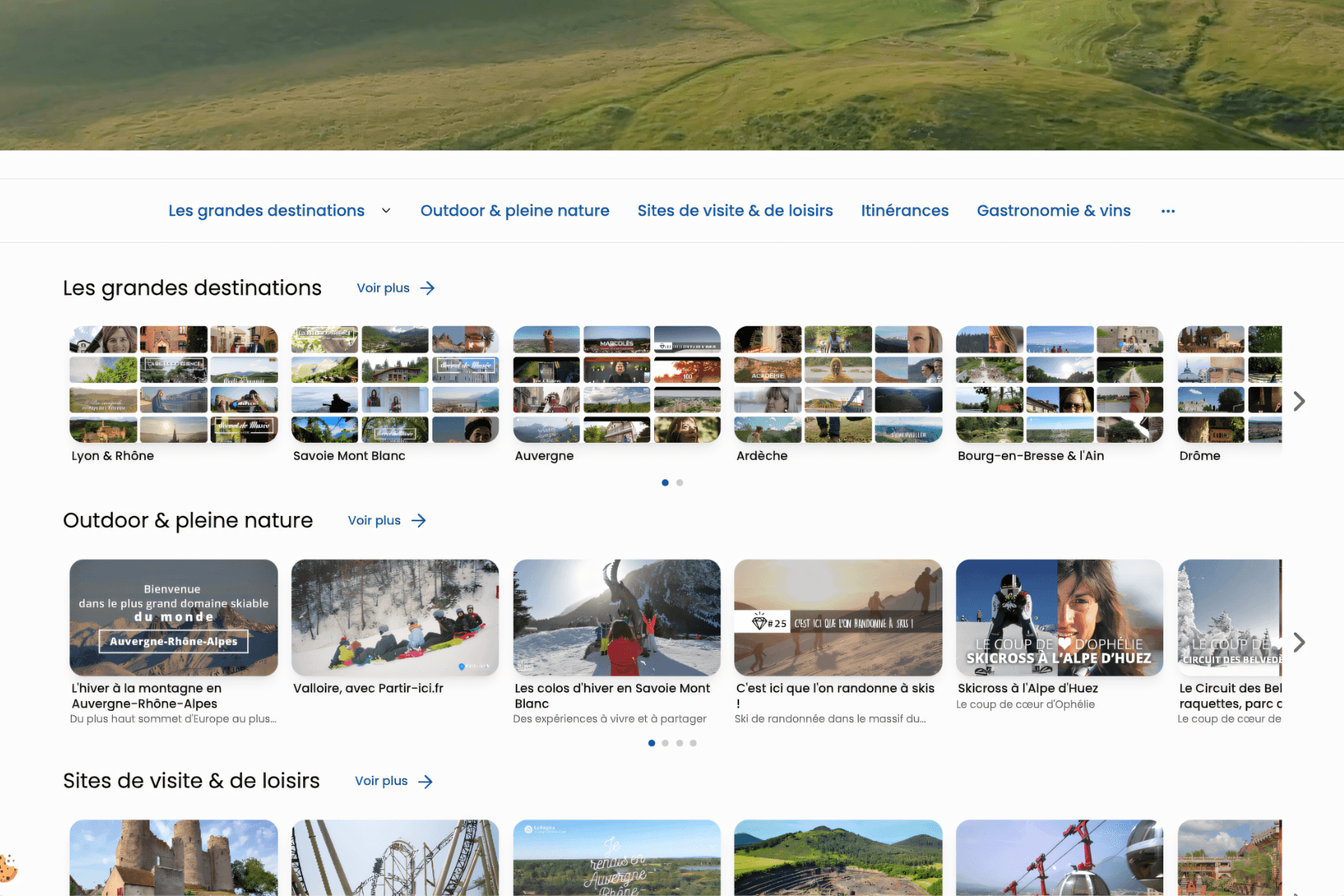Open Sites de visite & de loisirs nav item
The image size is (1344, 896).
pos(735,211)
